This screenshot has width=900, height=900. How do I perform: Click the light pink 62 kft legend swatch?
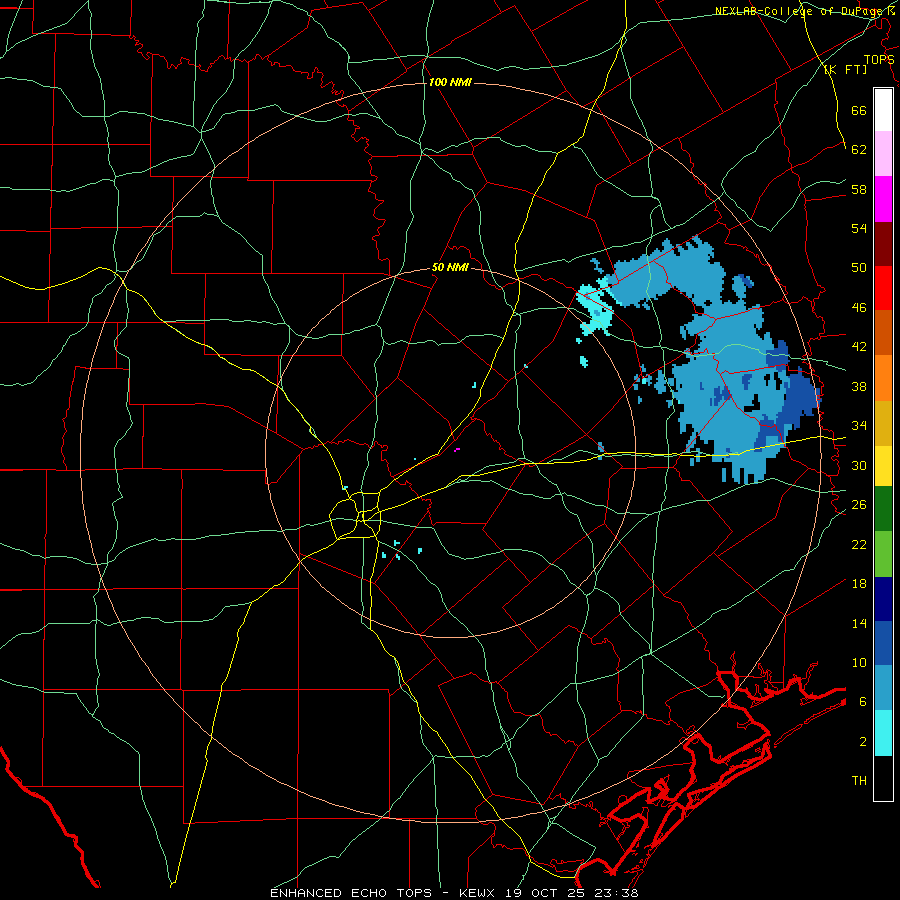(x=883, y=153)
